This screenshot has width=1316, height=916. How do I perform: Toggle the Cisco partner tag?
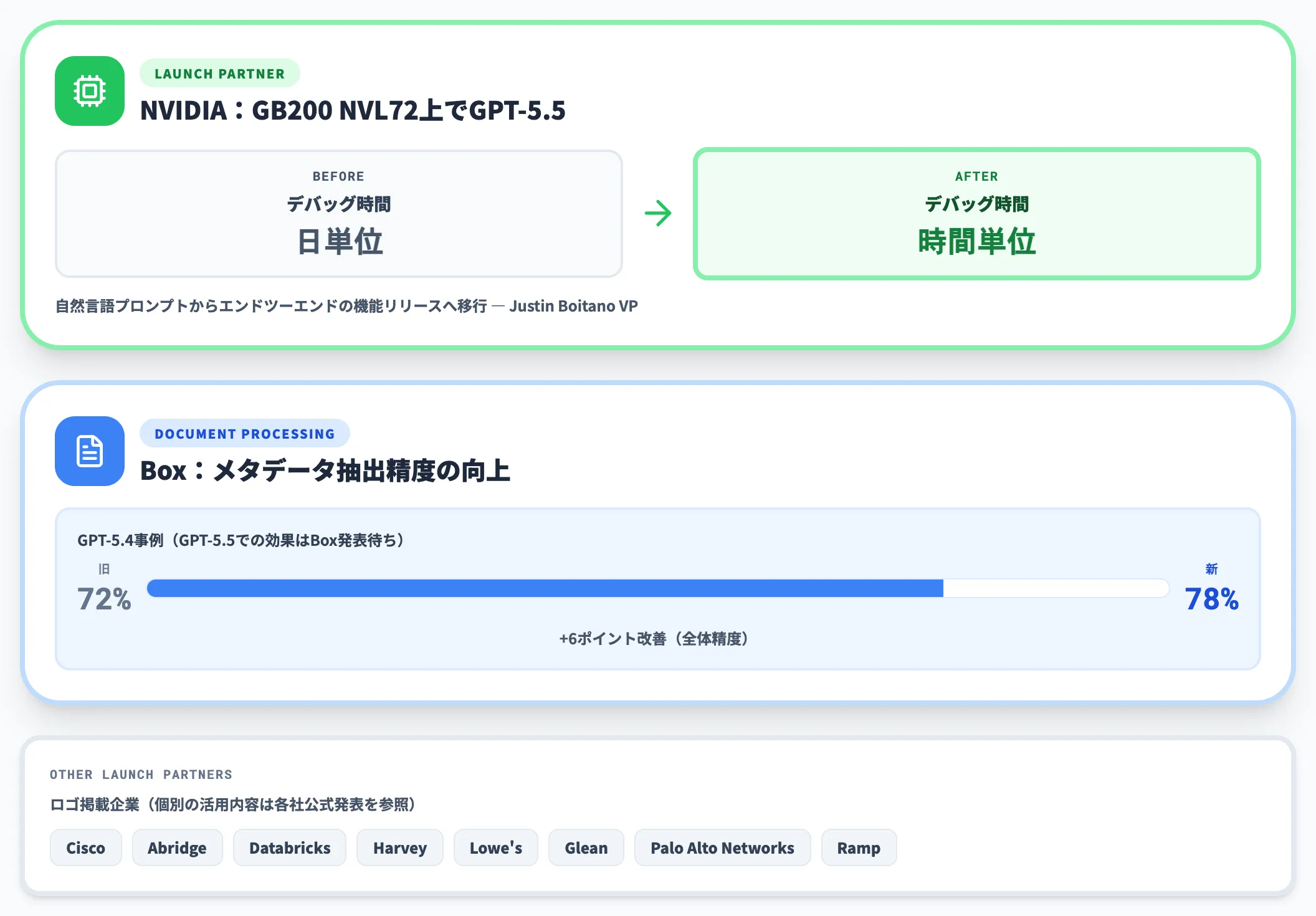86,847
